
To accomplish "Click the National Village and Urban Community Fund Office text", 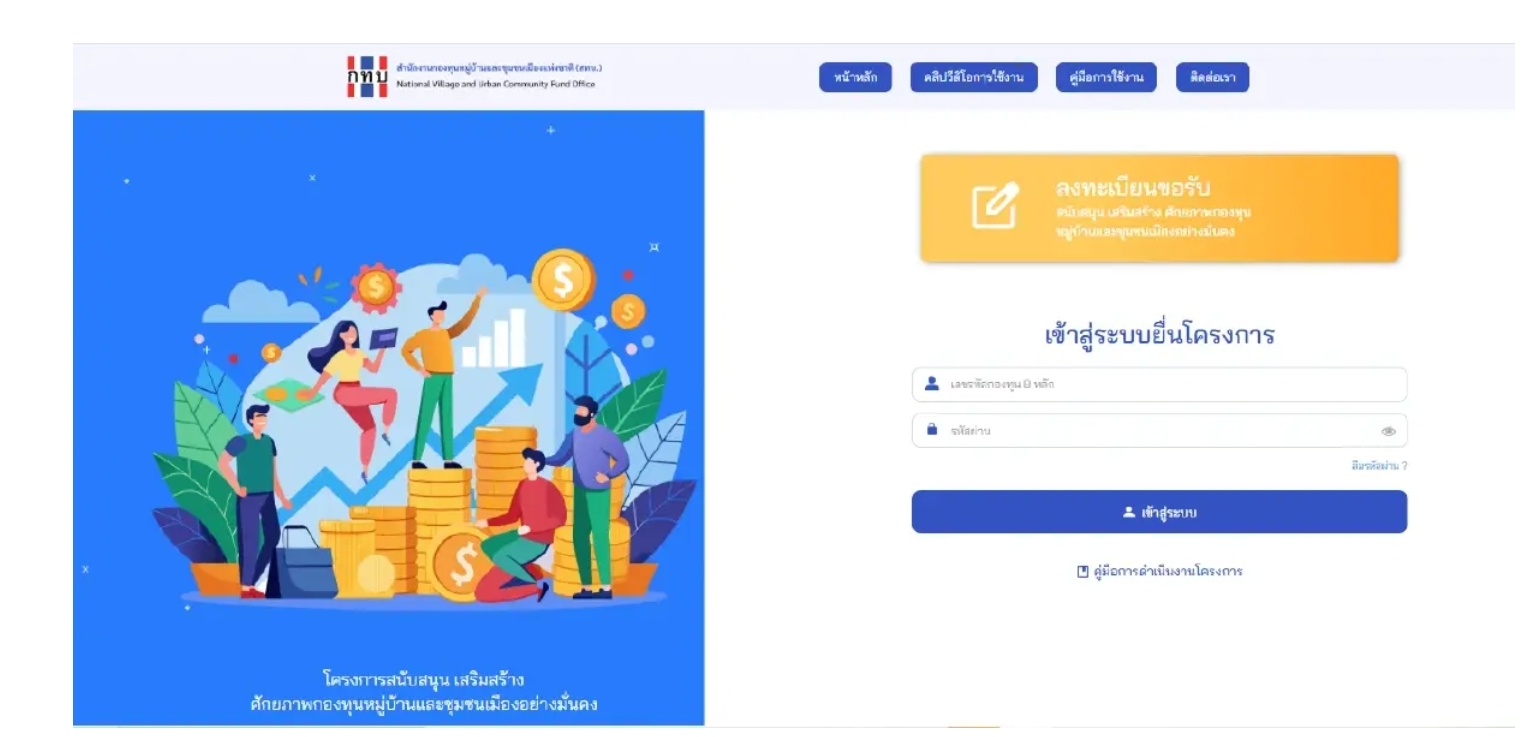I will tap(495, 85).
